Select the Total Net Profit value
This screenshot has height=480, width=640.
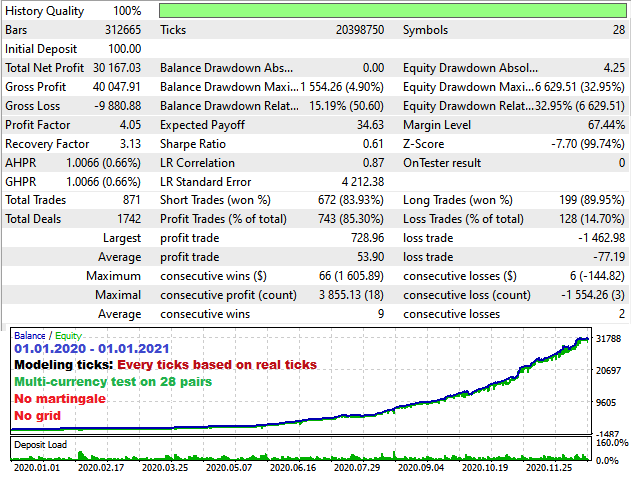coord(117,68)
